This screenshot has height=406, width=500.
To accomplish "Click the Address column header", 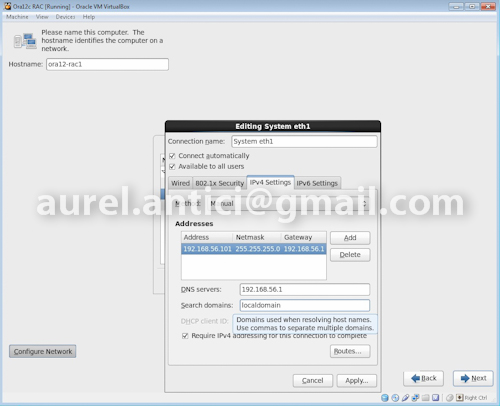I will tap(207, 237).
